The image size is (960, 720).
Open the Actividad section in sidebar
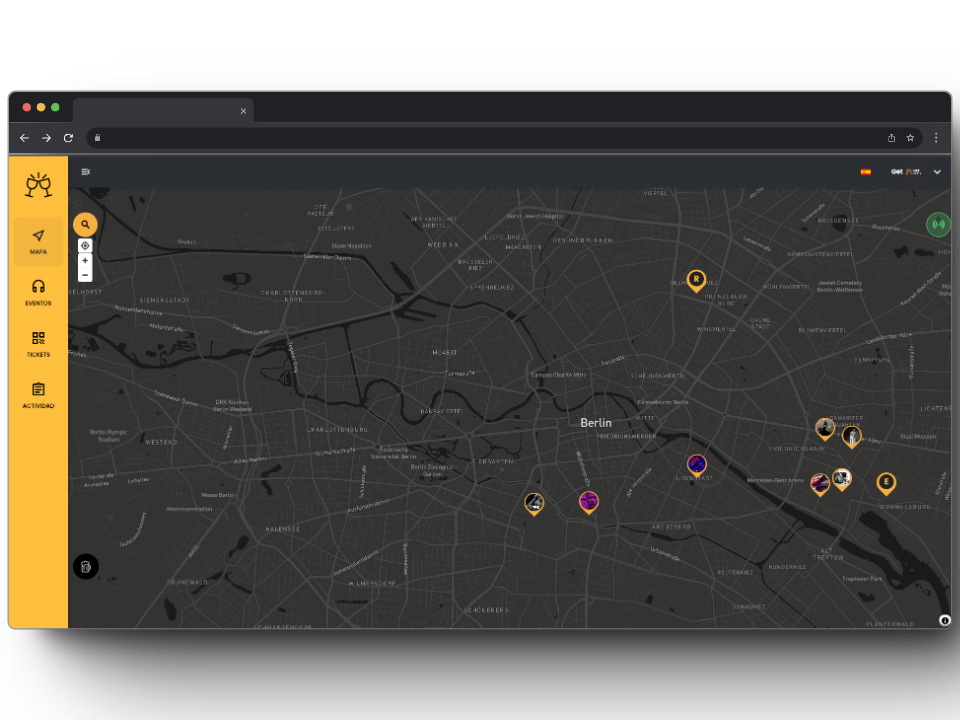point(39,396)
